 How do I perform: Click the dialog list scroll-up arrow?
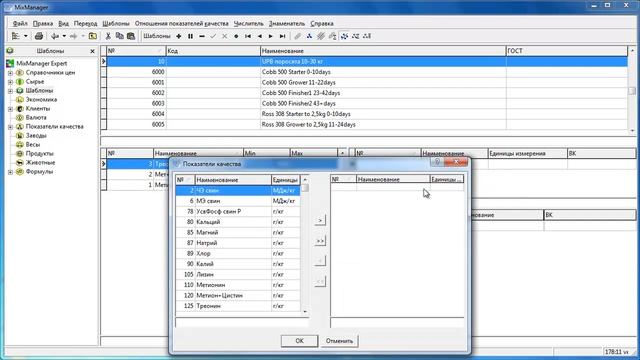click(304, 180)
